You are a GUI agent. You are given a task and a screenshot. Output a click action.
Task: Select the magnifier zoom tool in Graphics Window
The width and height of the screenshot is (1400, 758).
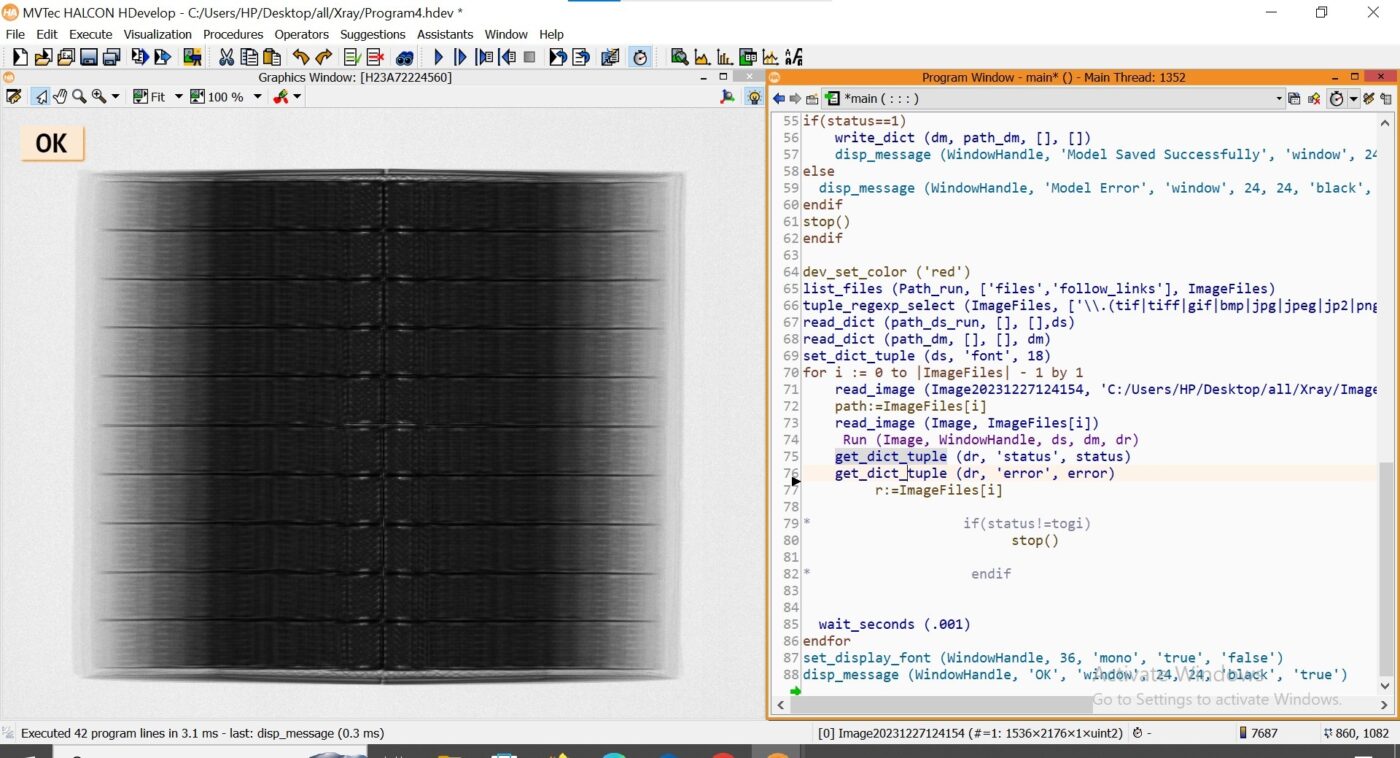79,97
